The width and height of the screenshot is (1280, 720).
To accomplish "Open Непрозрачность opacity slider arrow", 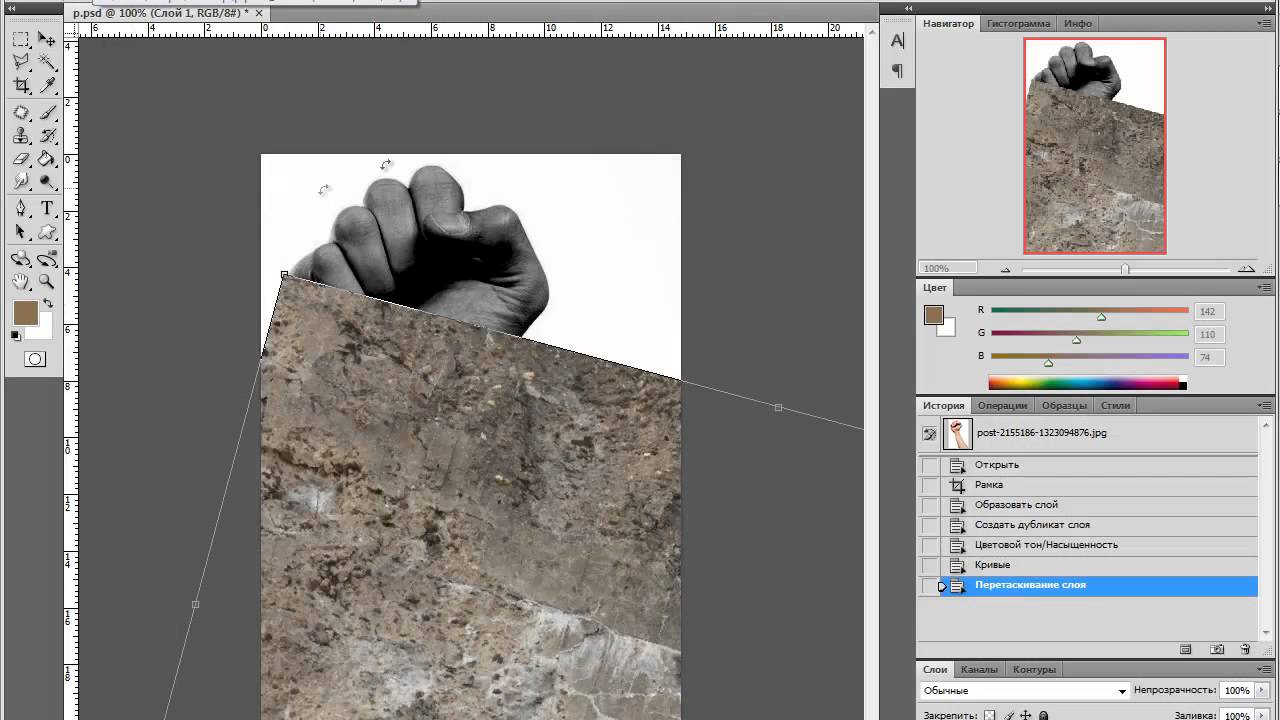I will [x=1263, y=691].
